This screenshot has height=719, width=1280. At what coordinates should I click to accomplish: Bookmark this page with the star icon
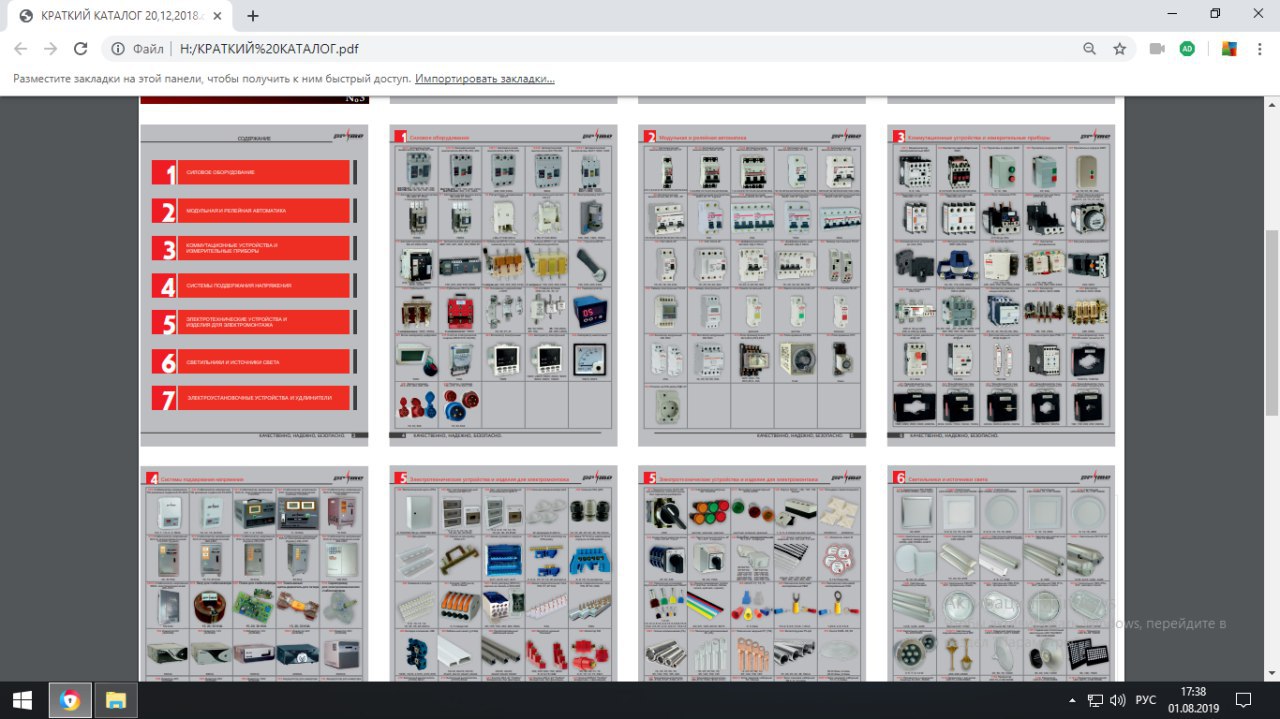[x=1120, y=48]
